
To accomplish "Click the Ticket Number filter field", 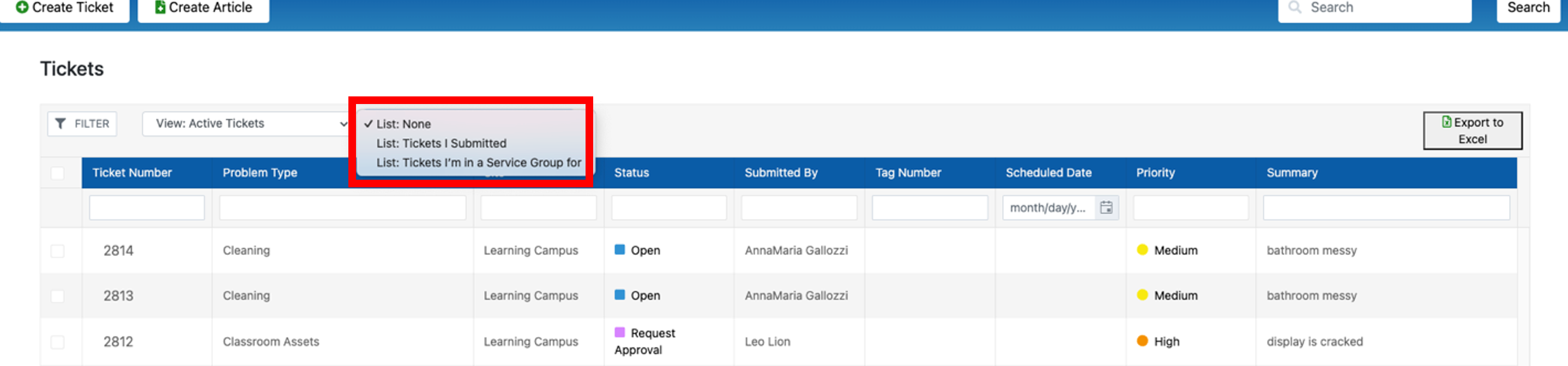I will (x=147, y=208).
